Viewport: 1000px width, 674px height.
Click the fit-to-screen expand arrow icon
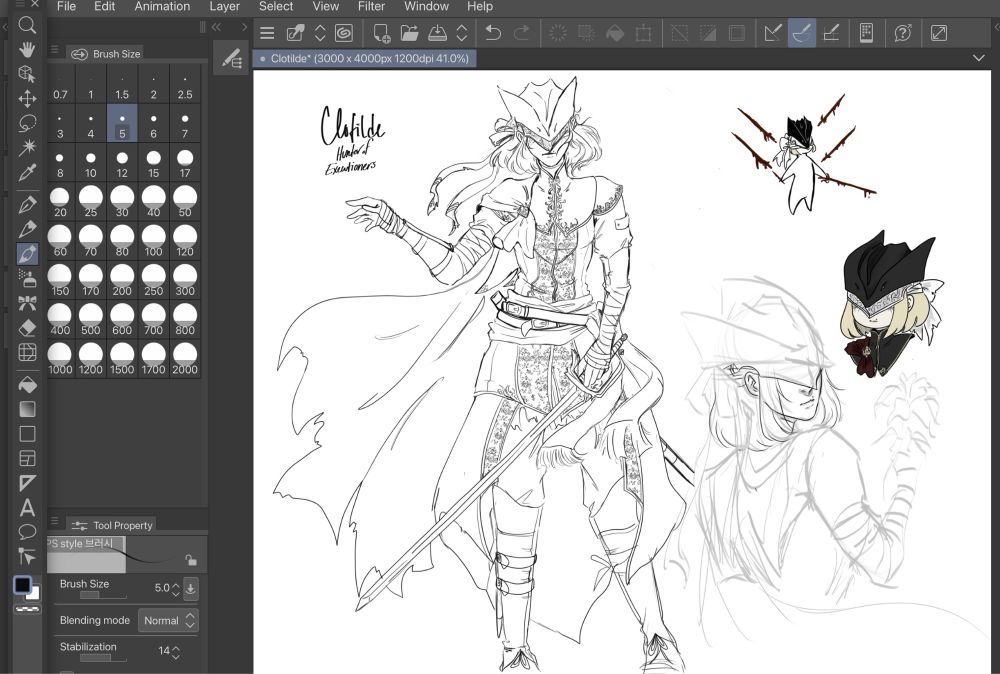point(939,33)
